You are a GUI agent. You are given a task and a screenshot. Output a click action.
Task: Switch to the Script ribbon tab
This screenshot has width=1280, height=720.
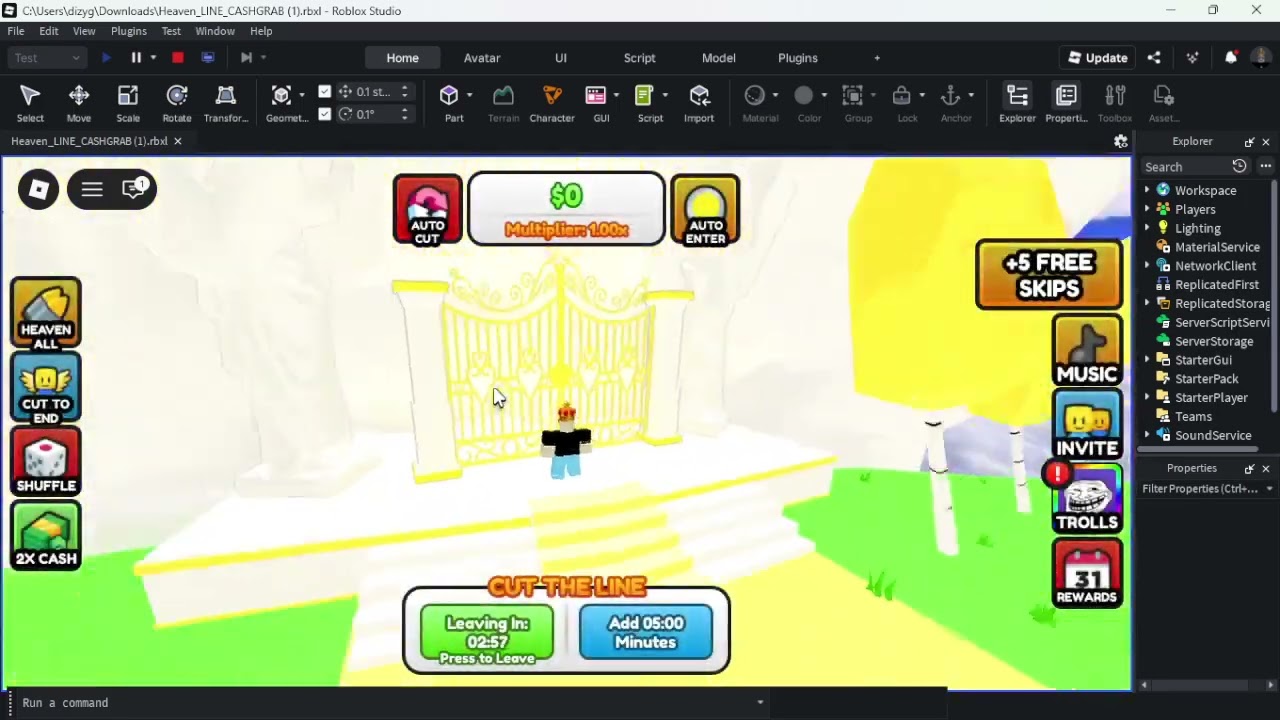pyautogui.click(x=640, y=58)
